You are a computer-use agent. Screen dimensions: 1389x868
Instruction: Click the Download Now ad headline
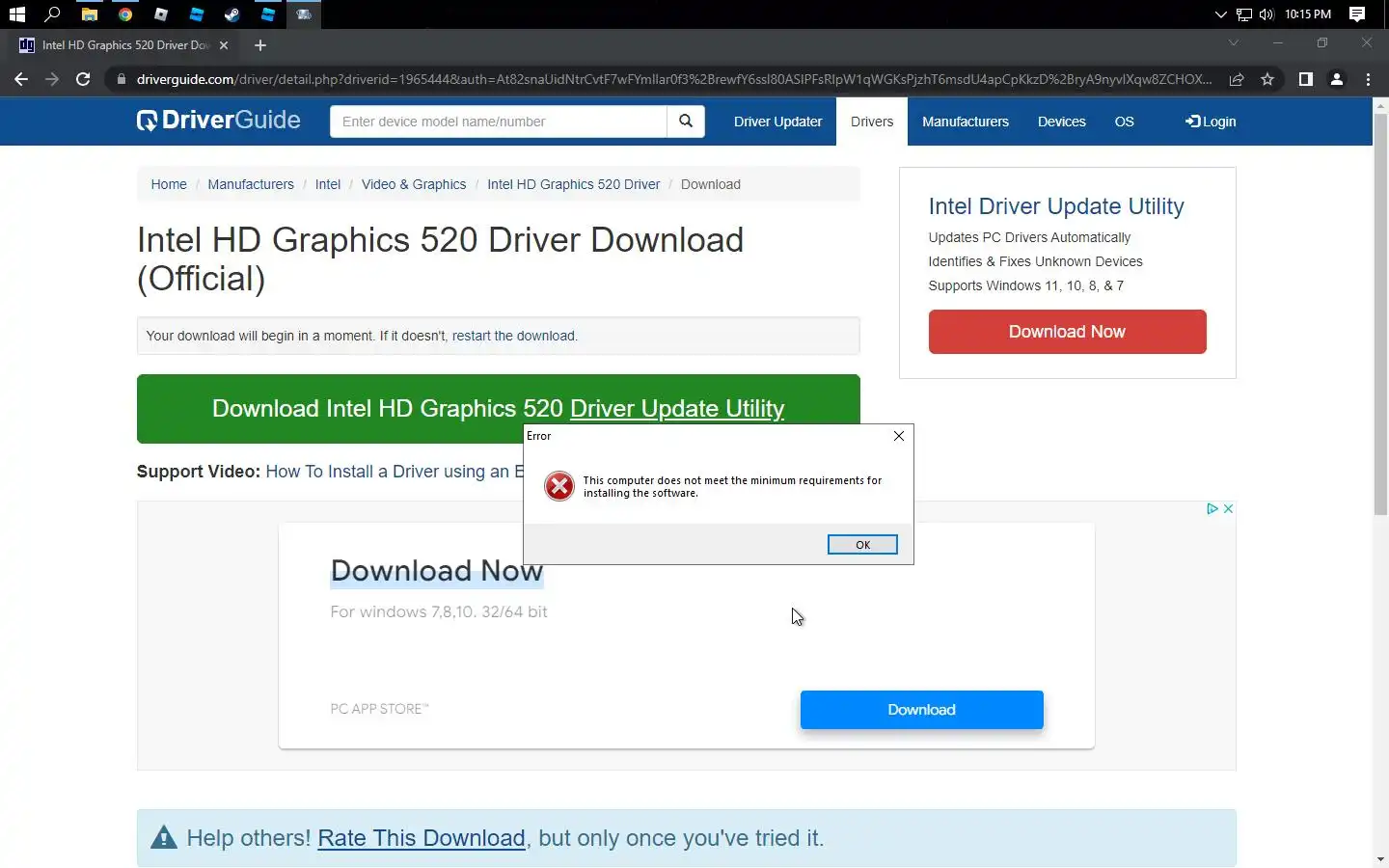[x=437, y=571]
